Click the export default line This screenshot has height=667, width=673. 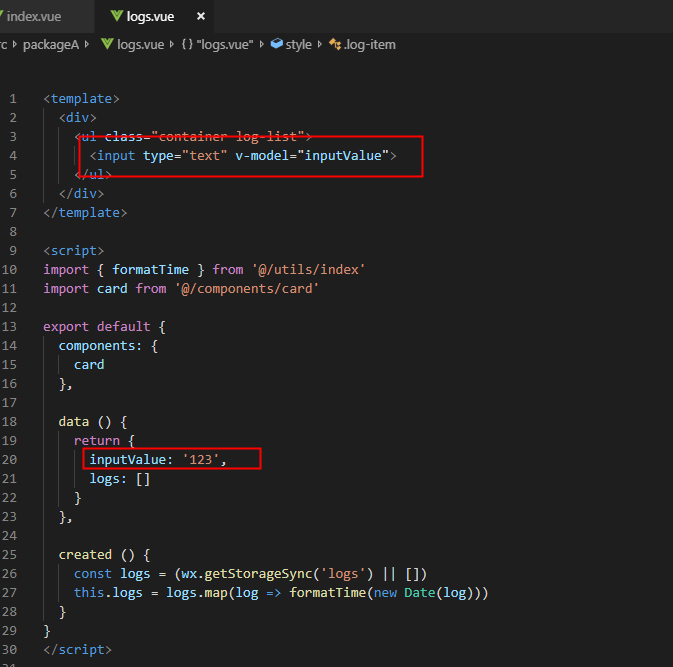point(104,327)
